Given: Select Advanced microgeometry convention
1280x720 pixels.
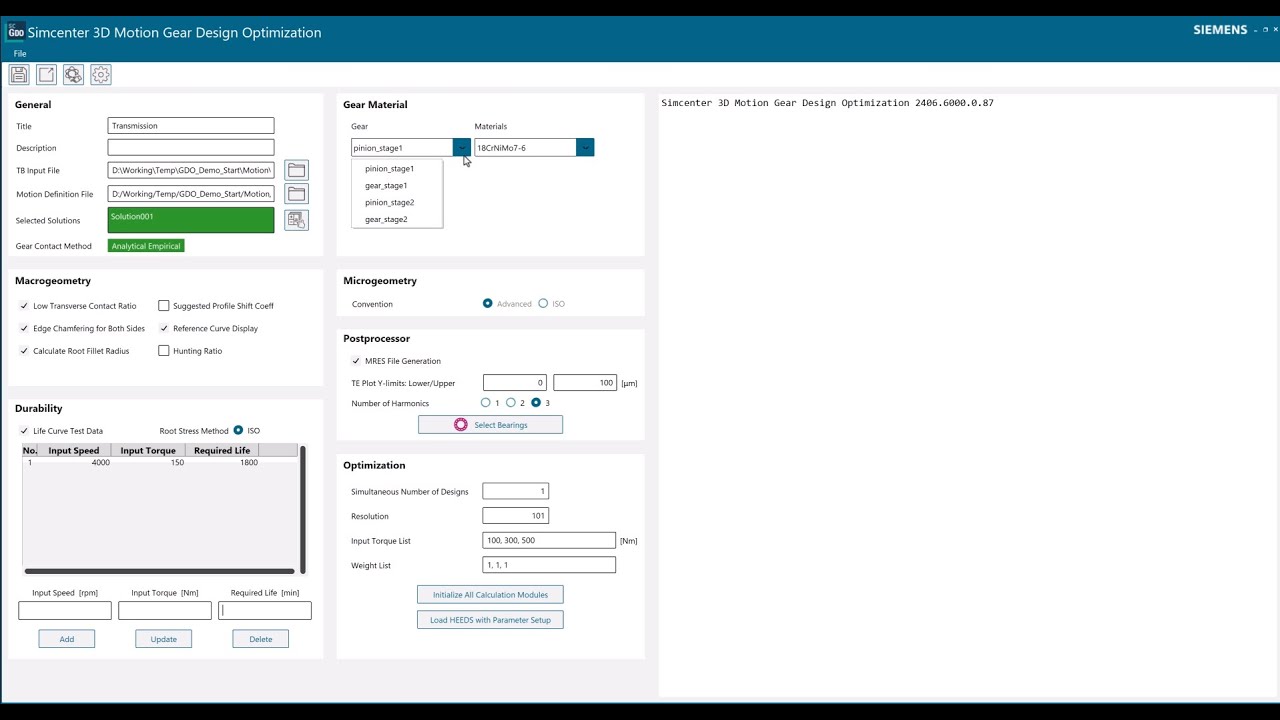Looking at the screenshot, I should pyautogui.click(x=488, y=304).
